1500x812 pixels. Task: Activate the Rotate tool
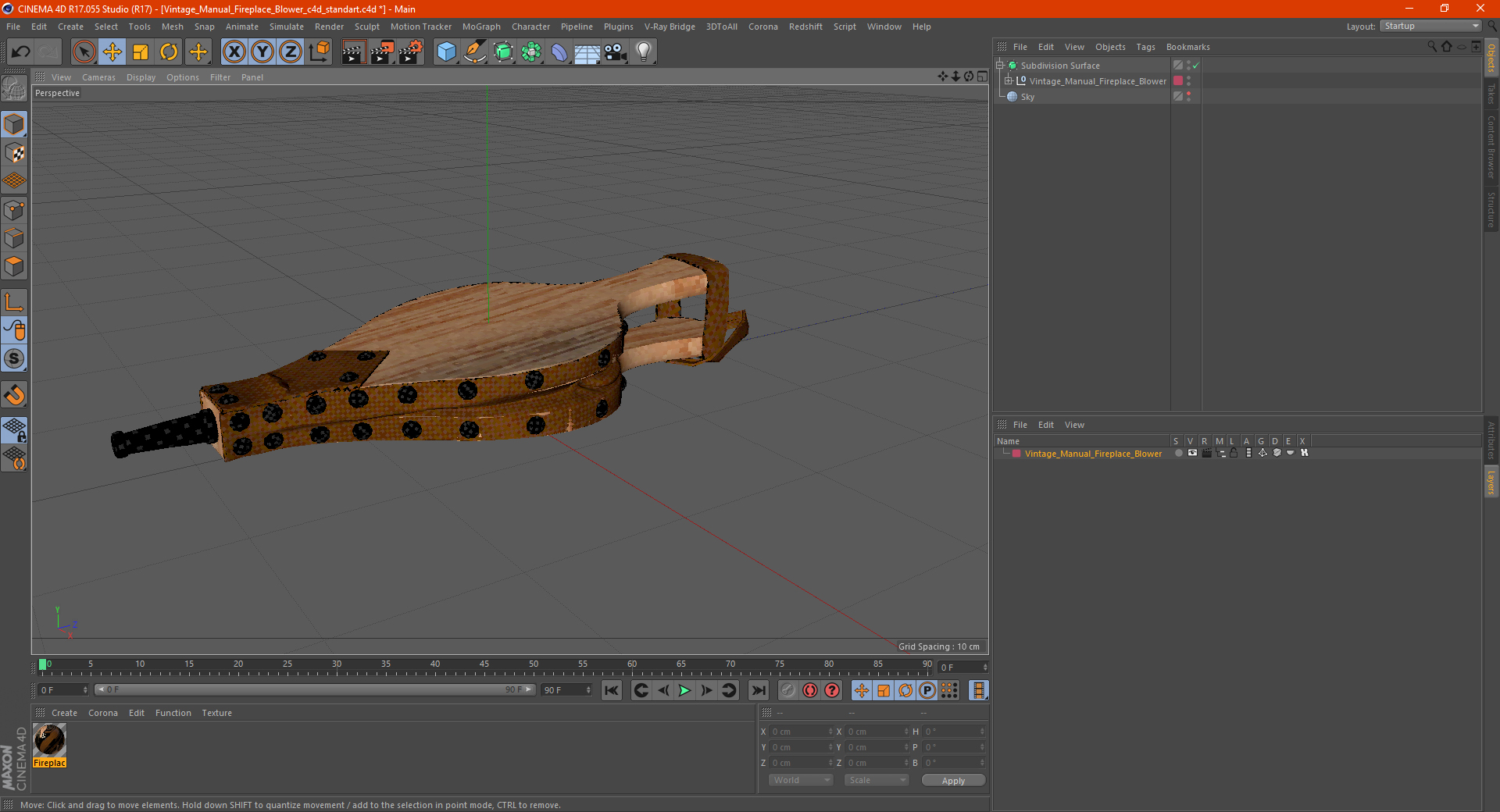point(169,52)
